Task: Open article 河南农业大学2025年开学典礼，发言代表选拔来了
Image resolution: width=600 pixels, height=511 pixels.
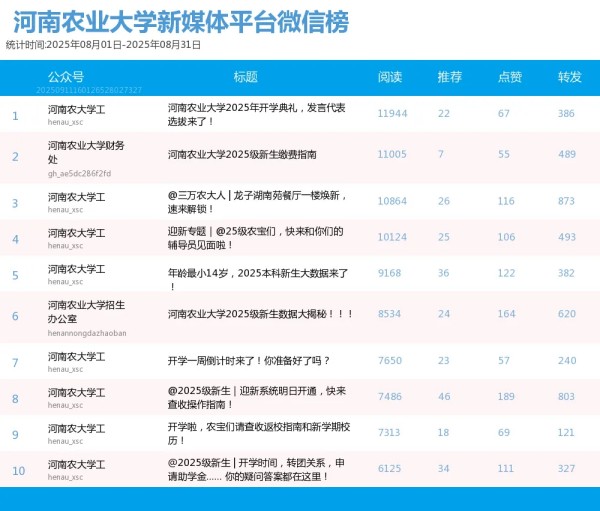Action: (256, 114)
